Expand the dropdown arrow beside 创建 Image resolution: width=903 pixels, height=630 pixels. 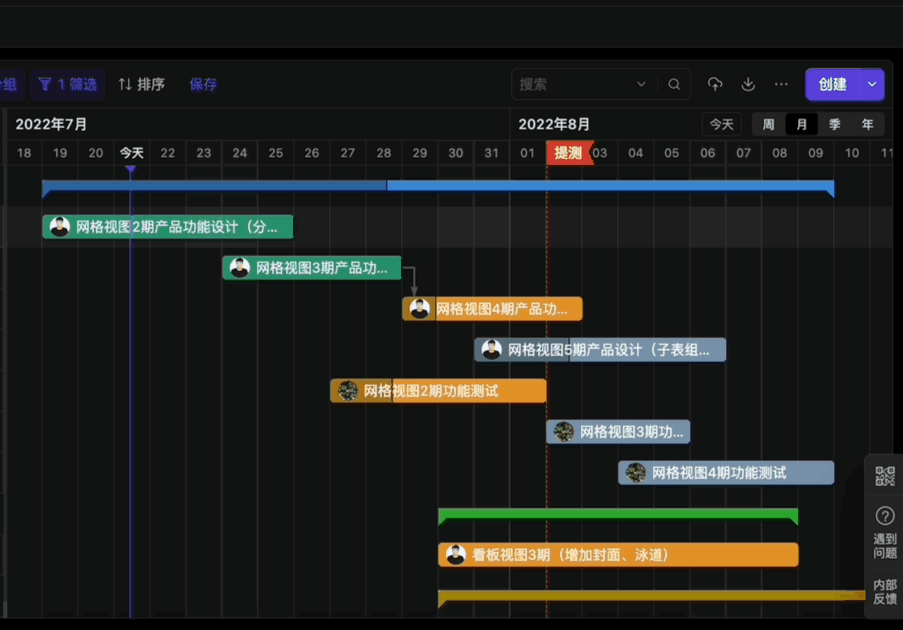pyautogui.click(x=872, y=85)
